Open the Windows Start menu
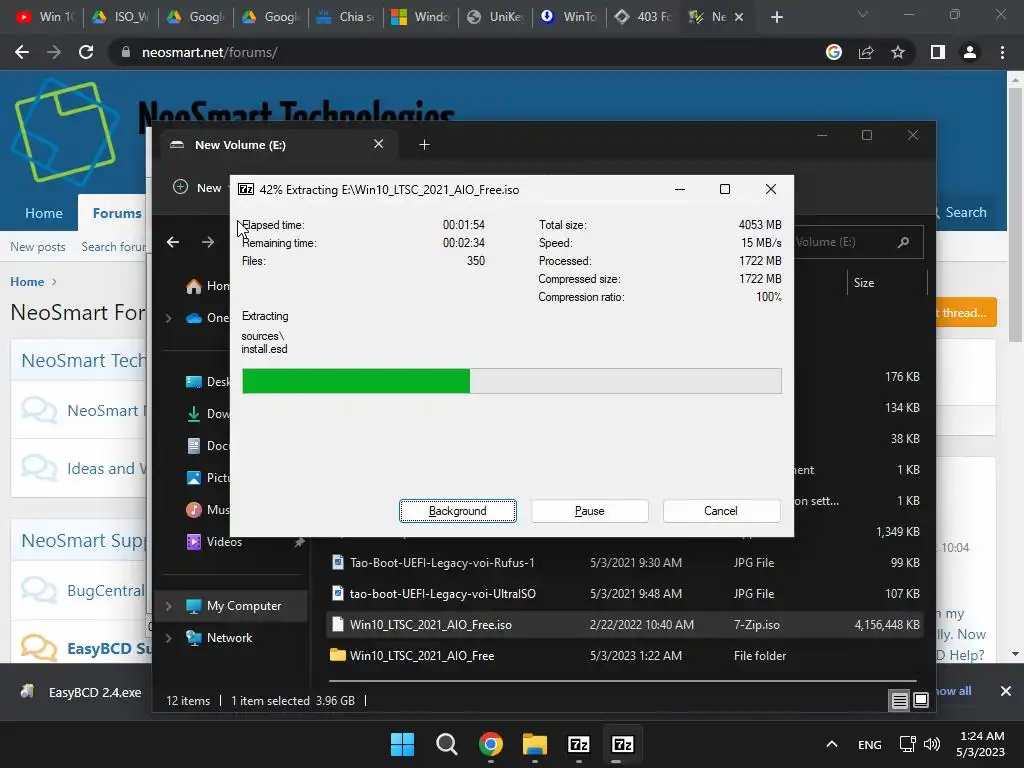Screen dimensions: 1024x768 point(402,744)
